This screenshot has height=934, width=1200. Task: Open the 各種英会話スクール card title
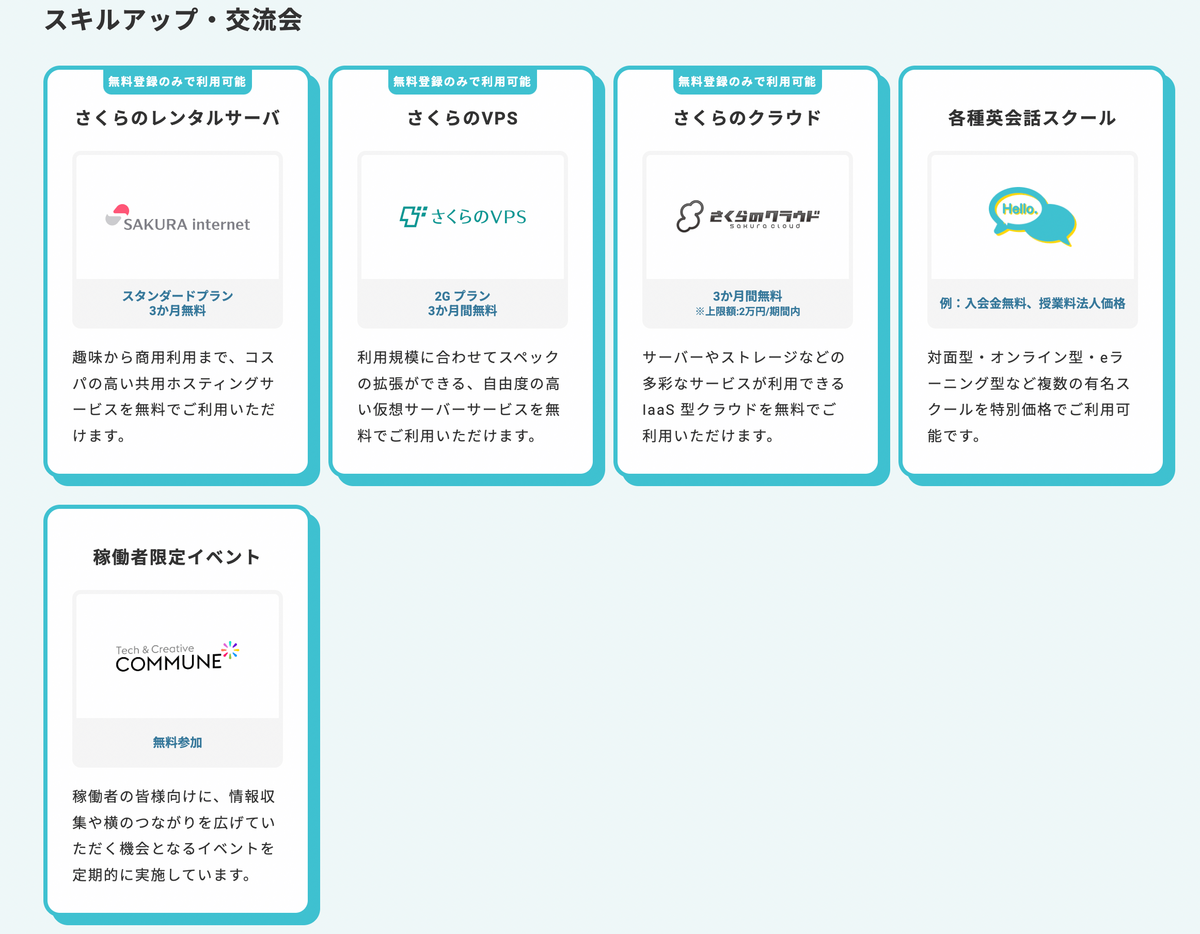(x=1032, y=118)
